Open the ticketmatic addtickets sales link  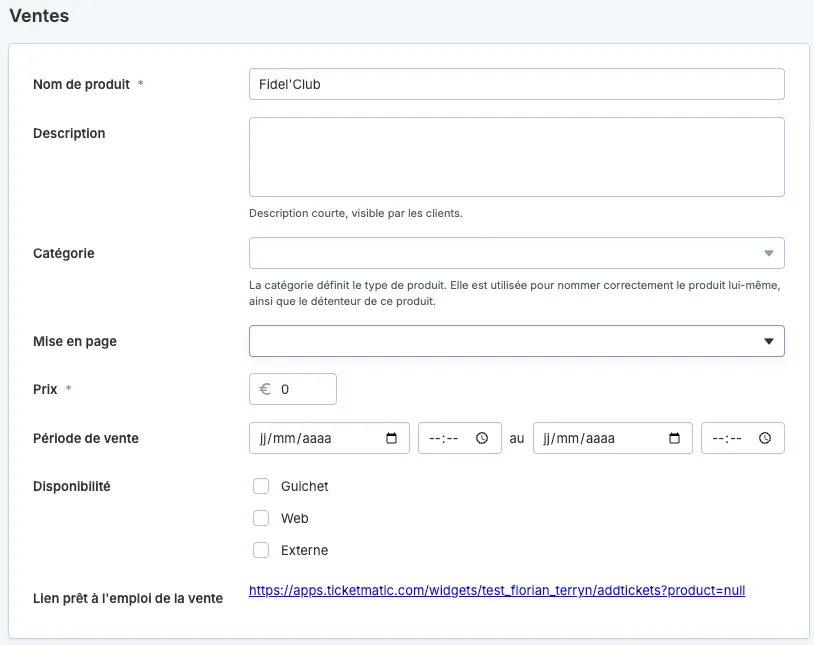[x=497, y=590]
